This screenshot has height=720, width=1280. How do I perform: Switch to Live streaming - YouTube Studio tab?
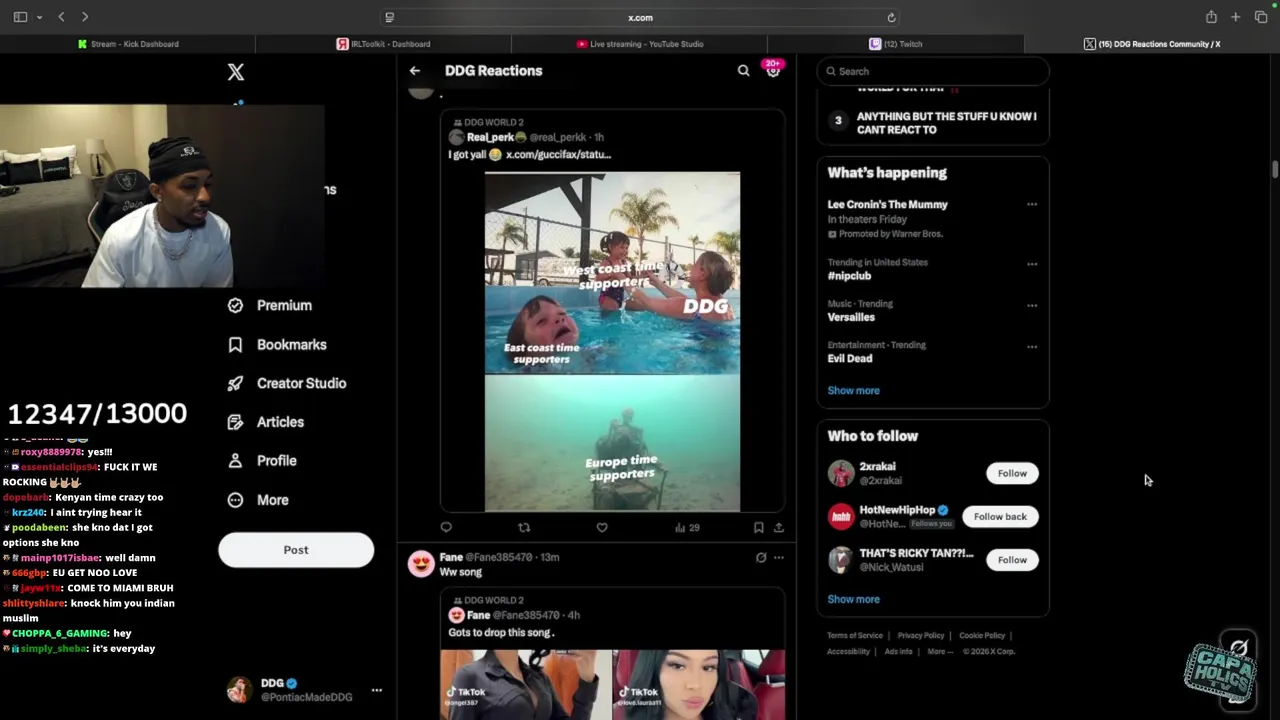(640, 44)
